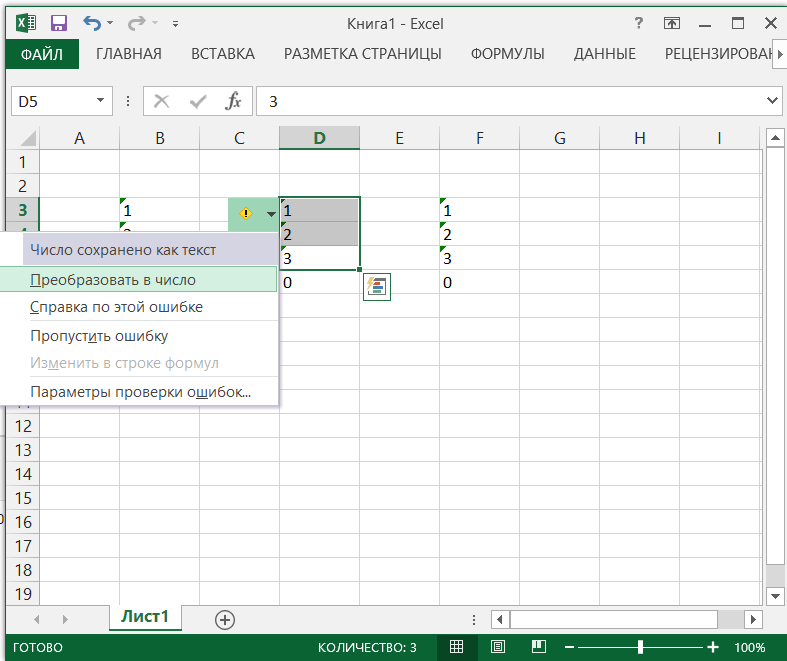Click the ГОТОВО status indicator
787x661 pixels.
(38, 647)
